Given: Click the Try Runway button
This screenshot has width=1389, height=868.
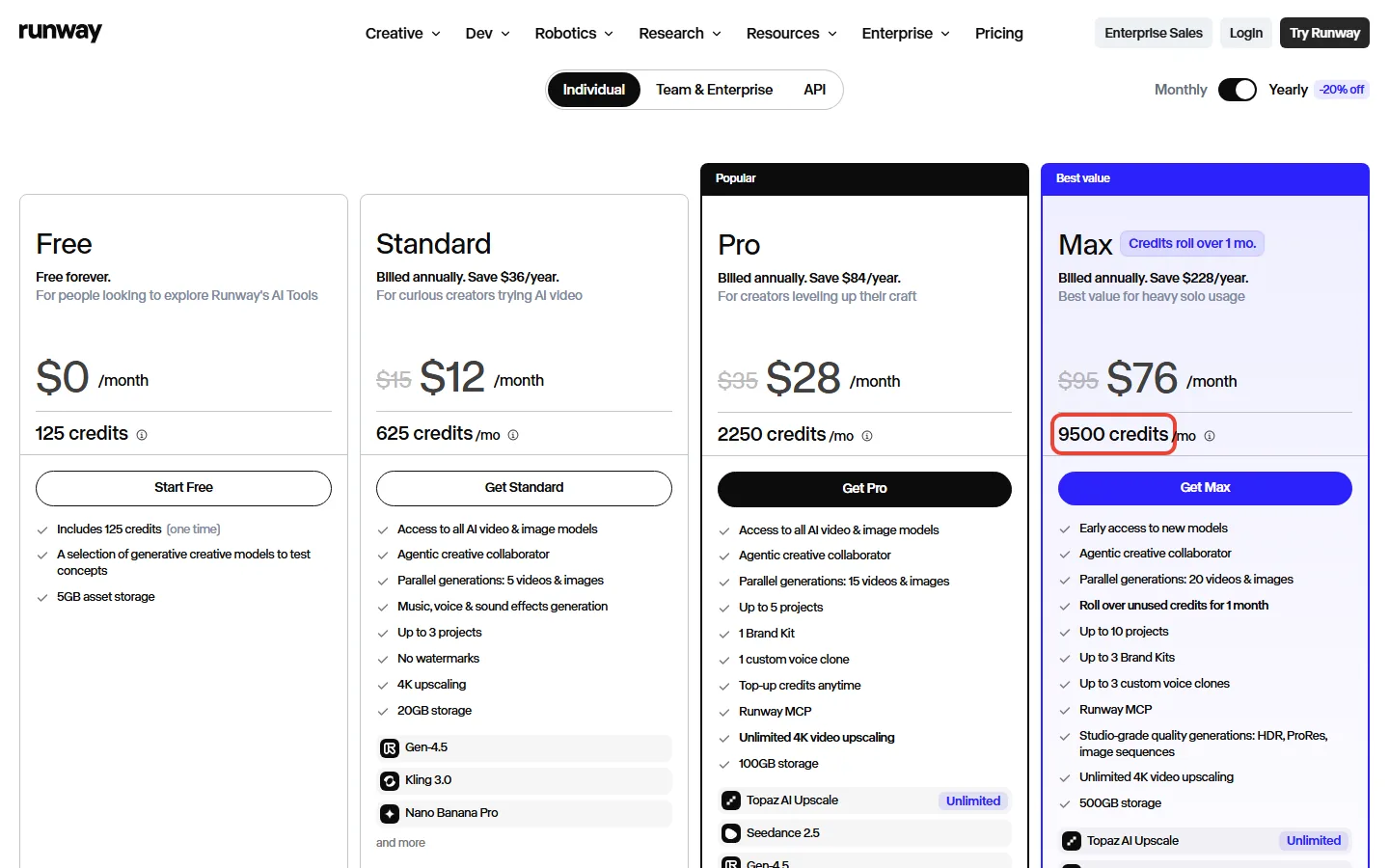Looking at the screenshot, I should [1324, 33].
